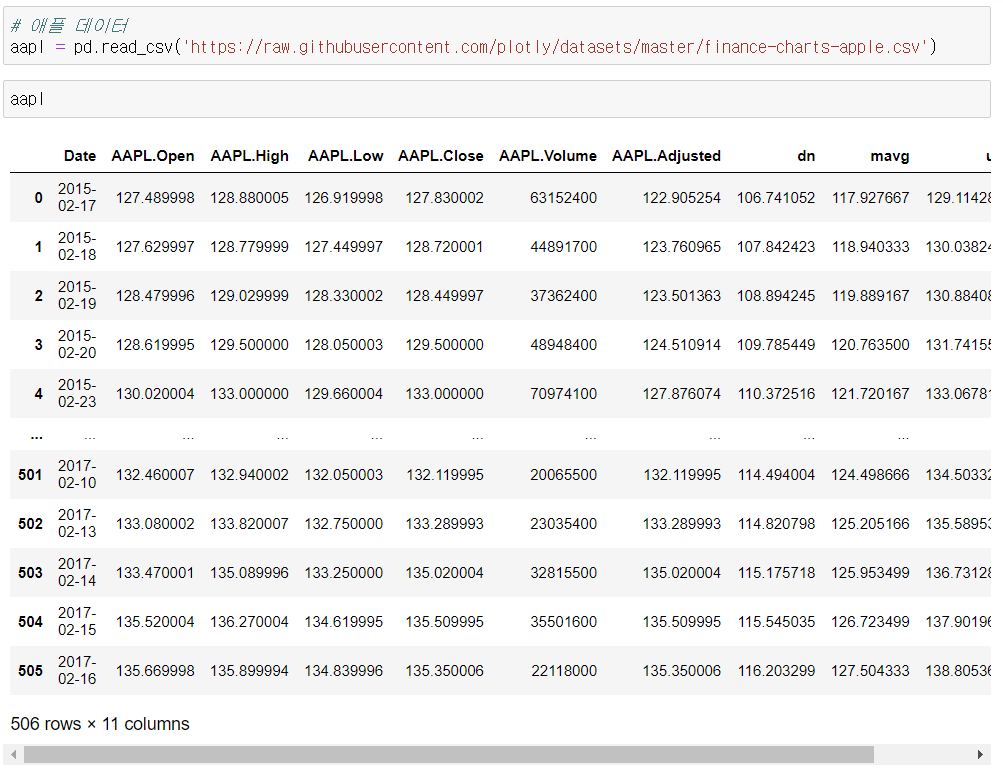This screenshot has height=771, width=1003.
Task: Click the row index 3 label
Action: pyautogui.click(x=38, y=345)
